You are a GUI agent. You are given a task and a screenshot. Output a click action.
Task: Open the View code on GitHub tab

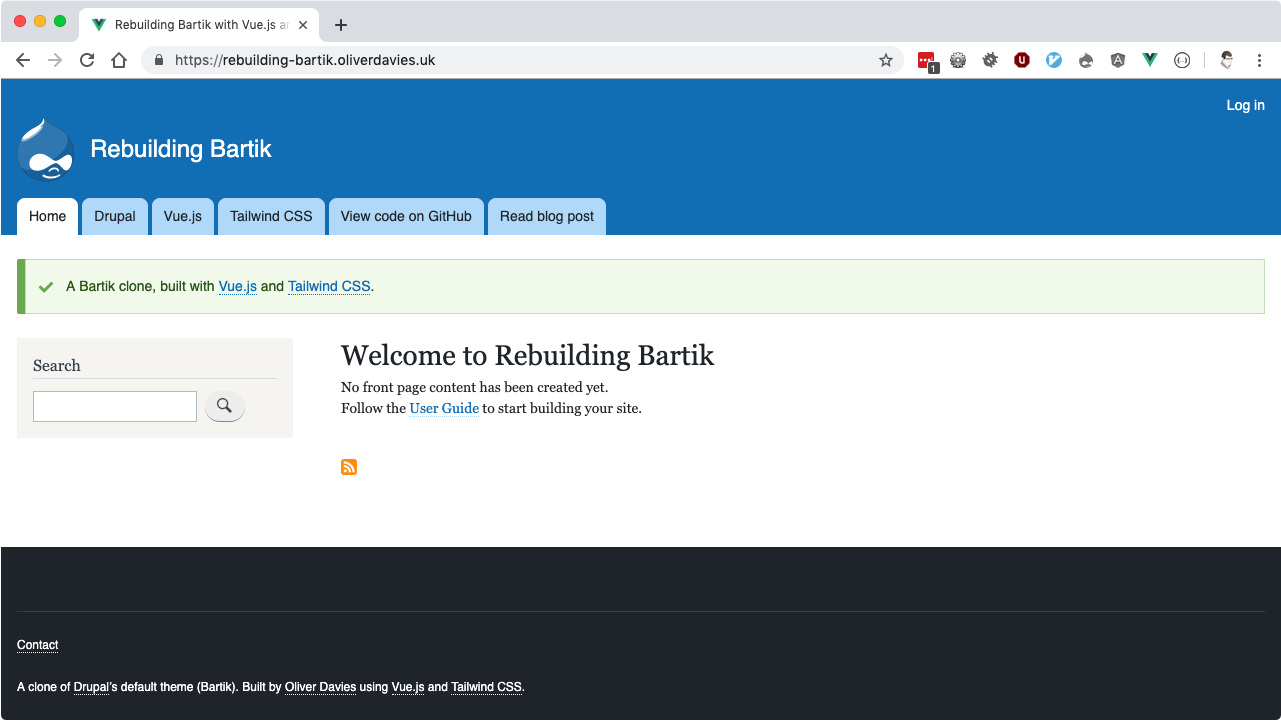click(406, 216)
